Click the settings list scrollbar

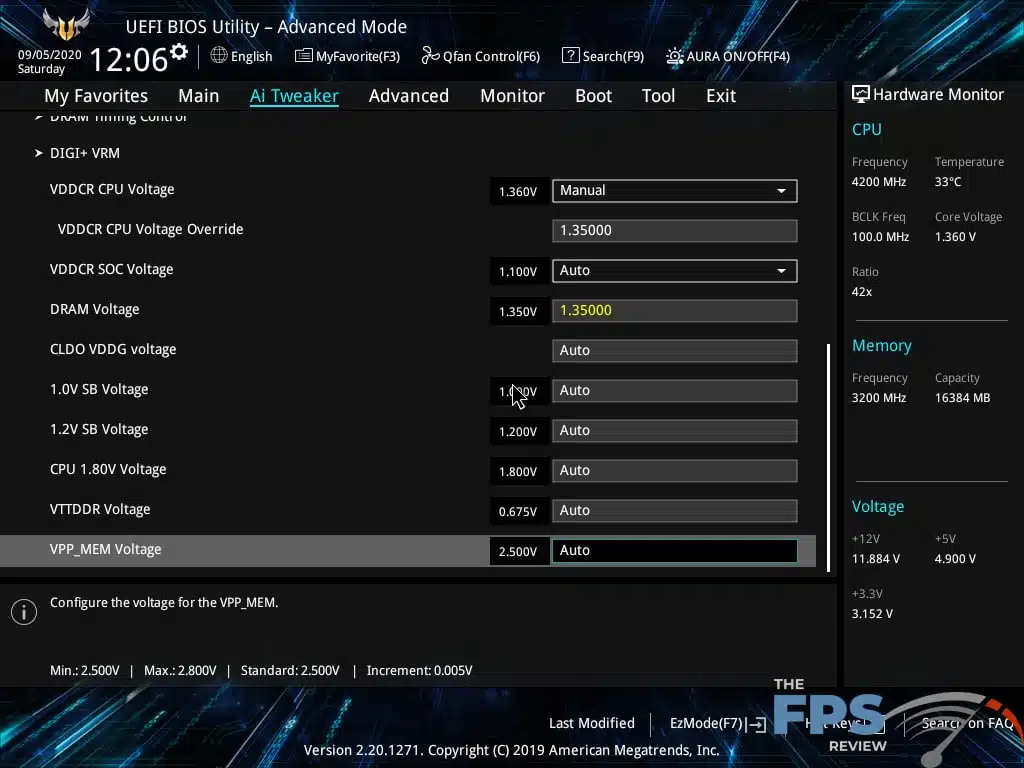coord(828,457)
